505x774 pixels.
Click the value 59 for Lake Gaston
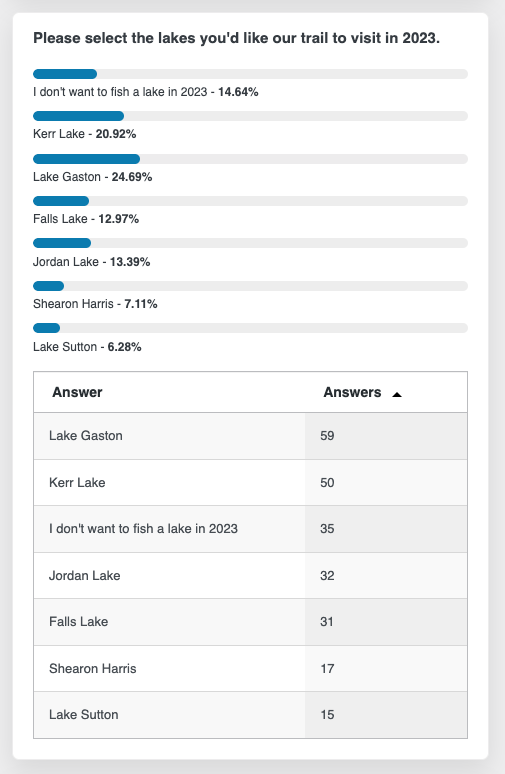pyautogui.click(x=327, y=436)
